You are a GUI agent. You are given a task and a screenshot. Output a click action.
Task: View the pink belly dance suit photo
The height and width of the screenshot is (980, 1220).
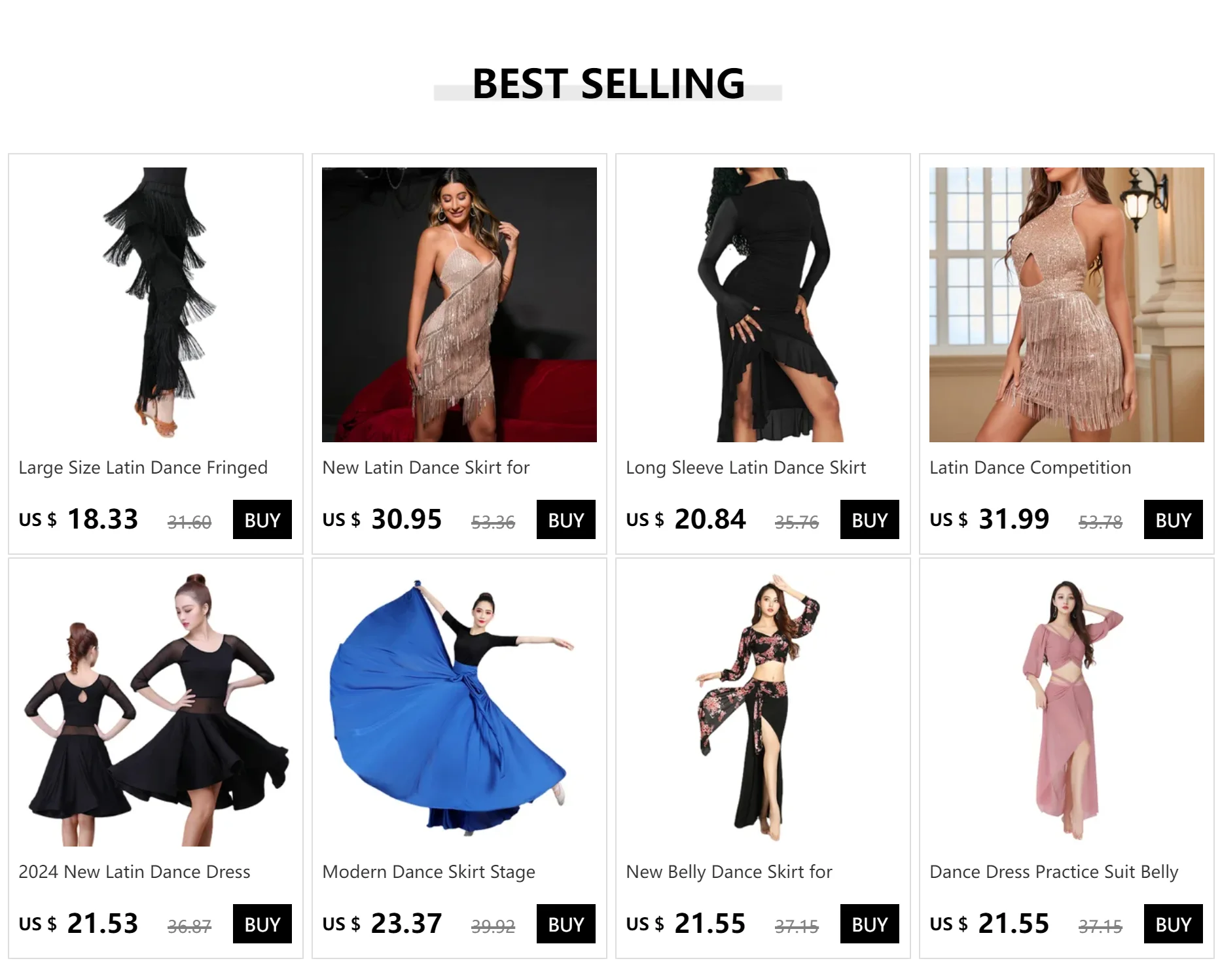[1067, 709]
